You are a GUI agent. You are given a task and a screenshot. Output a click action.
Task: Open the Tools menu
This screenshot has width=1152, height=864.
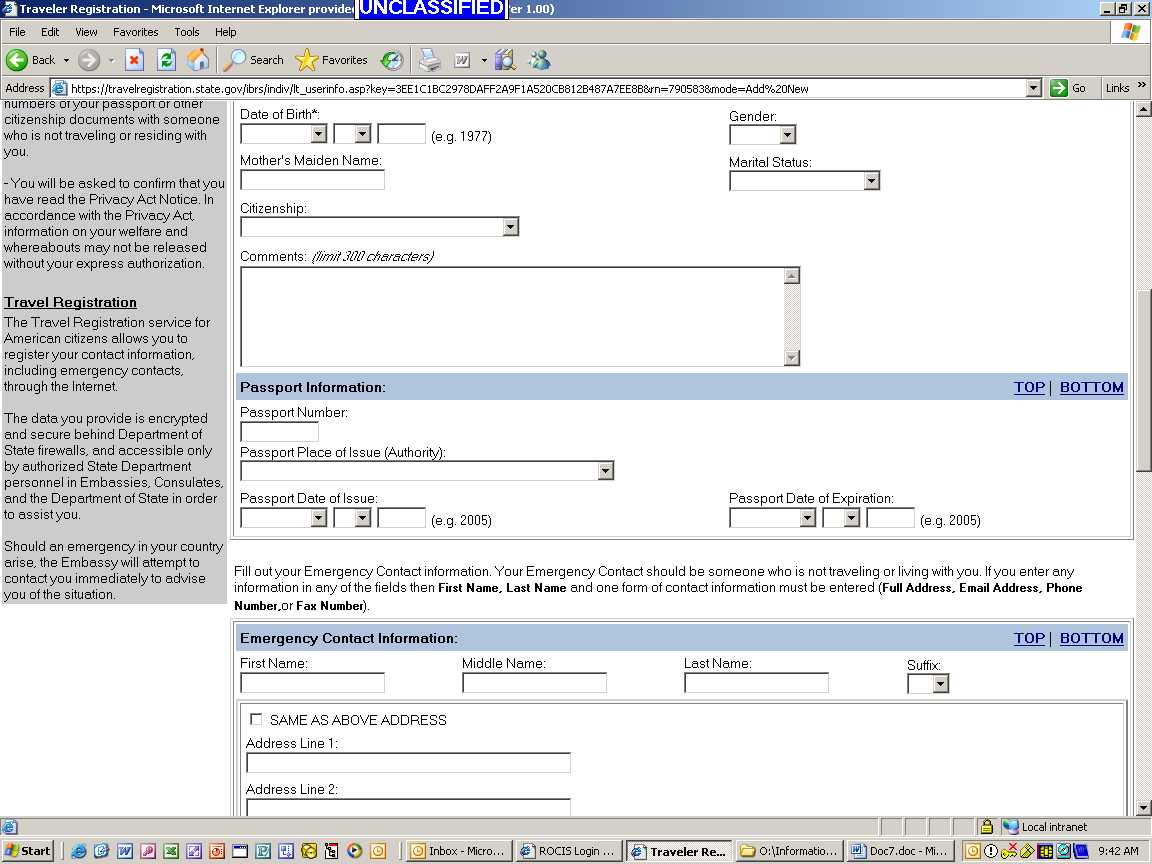coord(187,32)
